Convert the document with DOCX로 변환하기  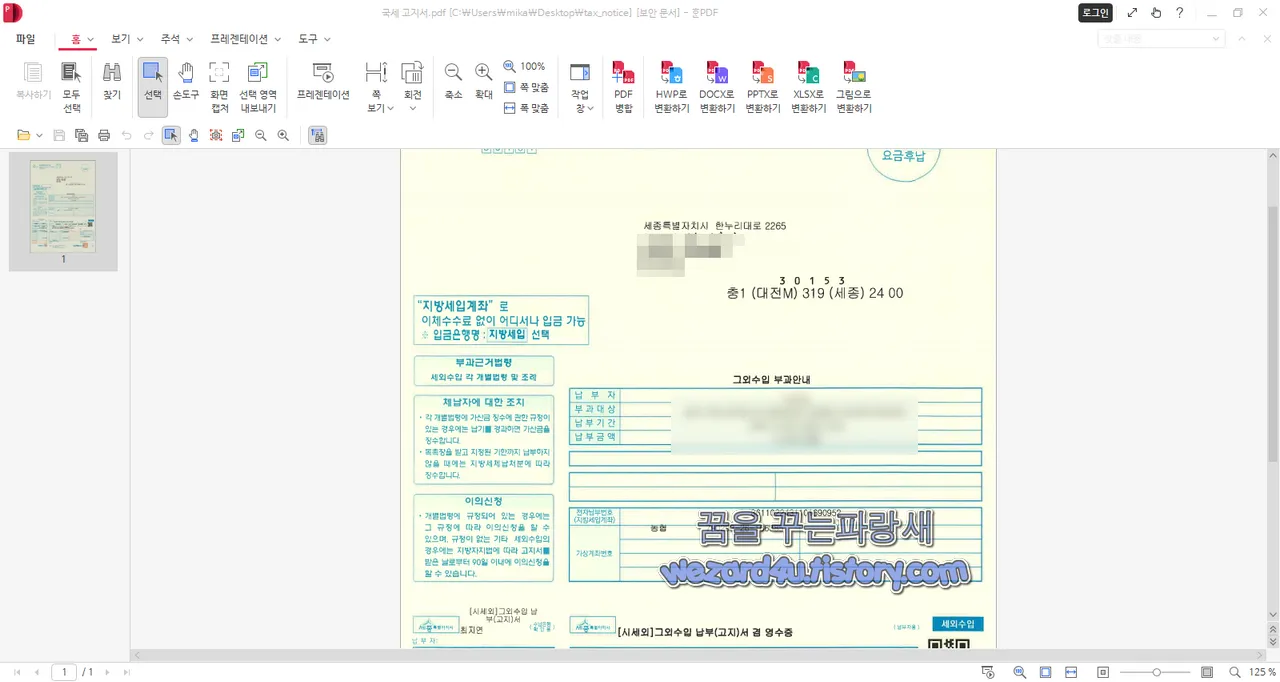(717, 86)
